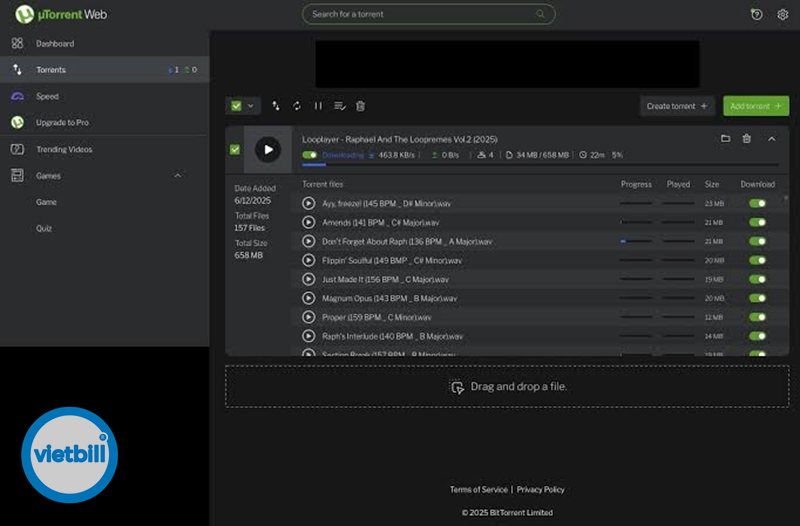This screenshot has height=526, width=800.
Task: Focus the Search for a torrent field
Action: (429, 14)
